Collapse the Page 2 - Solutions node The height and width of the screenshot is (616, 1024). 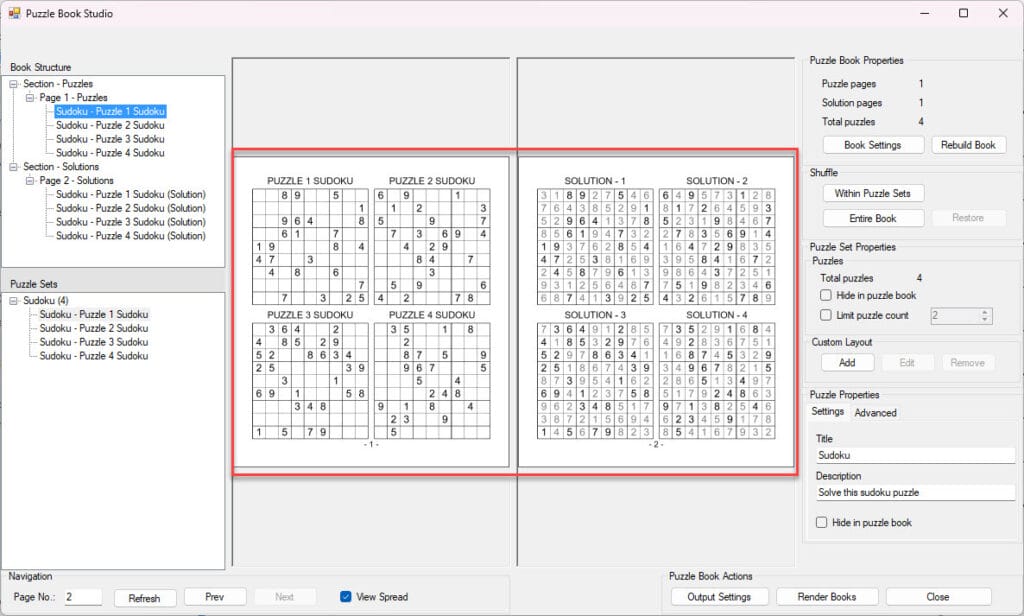pyautogui.click(x=30, y=181)
